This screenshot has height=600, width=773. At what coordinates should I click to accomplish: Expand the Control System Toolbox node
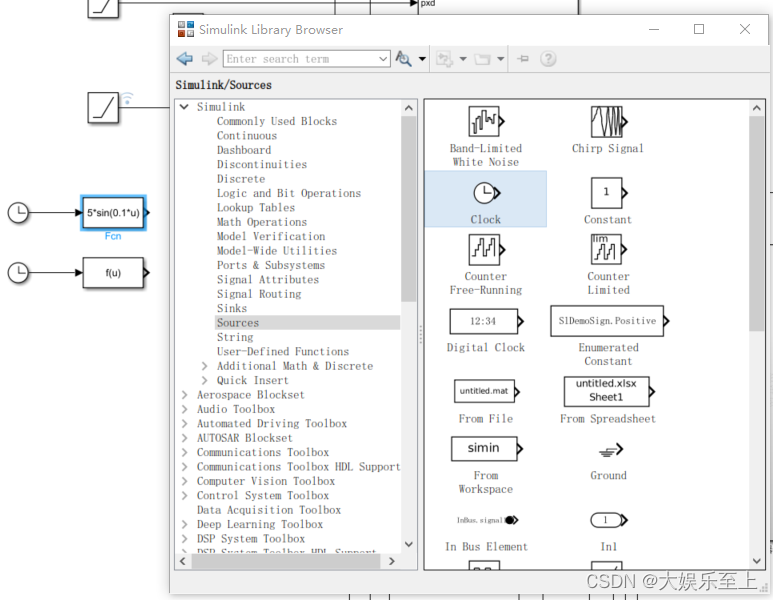(184, 495)
